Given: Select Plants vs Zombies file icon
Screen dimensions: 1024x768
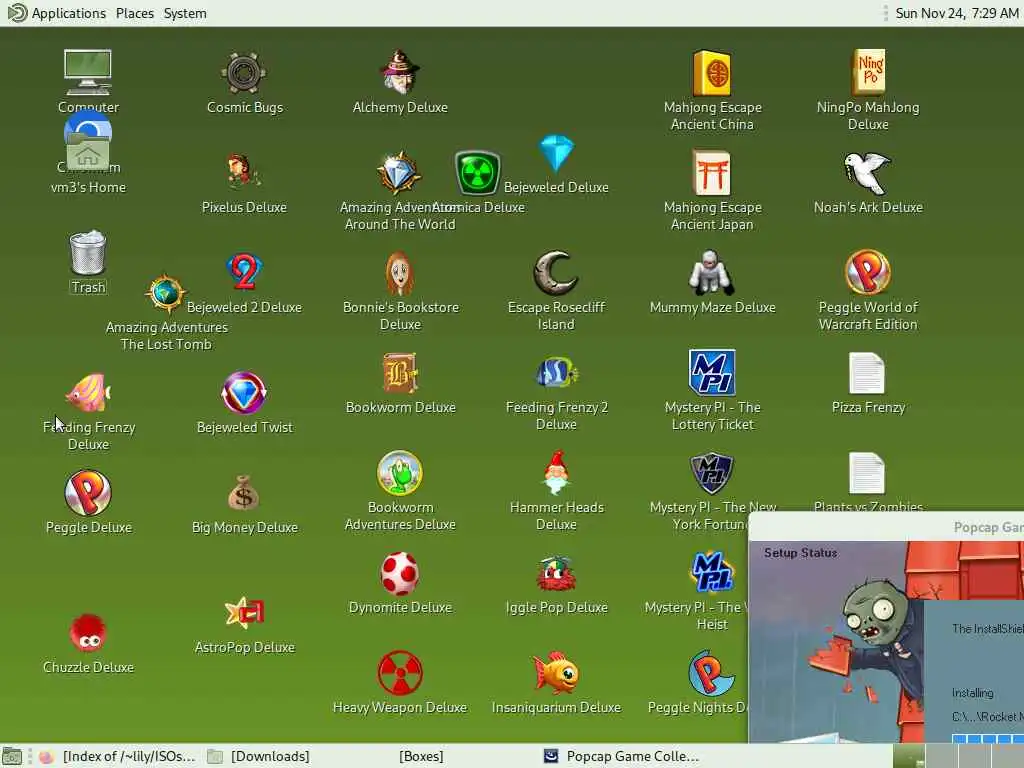Looking at the screenshot, I should 867,473.
